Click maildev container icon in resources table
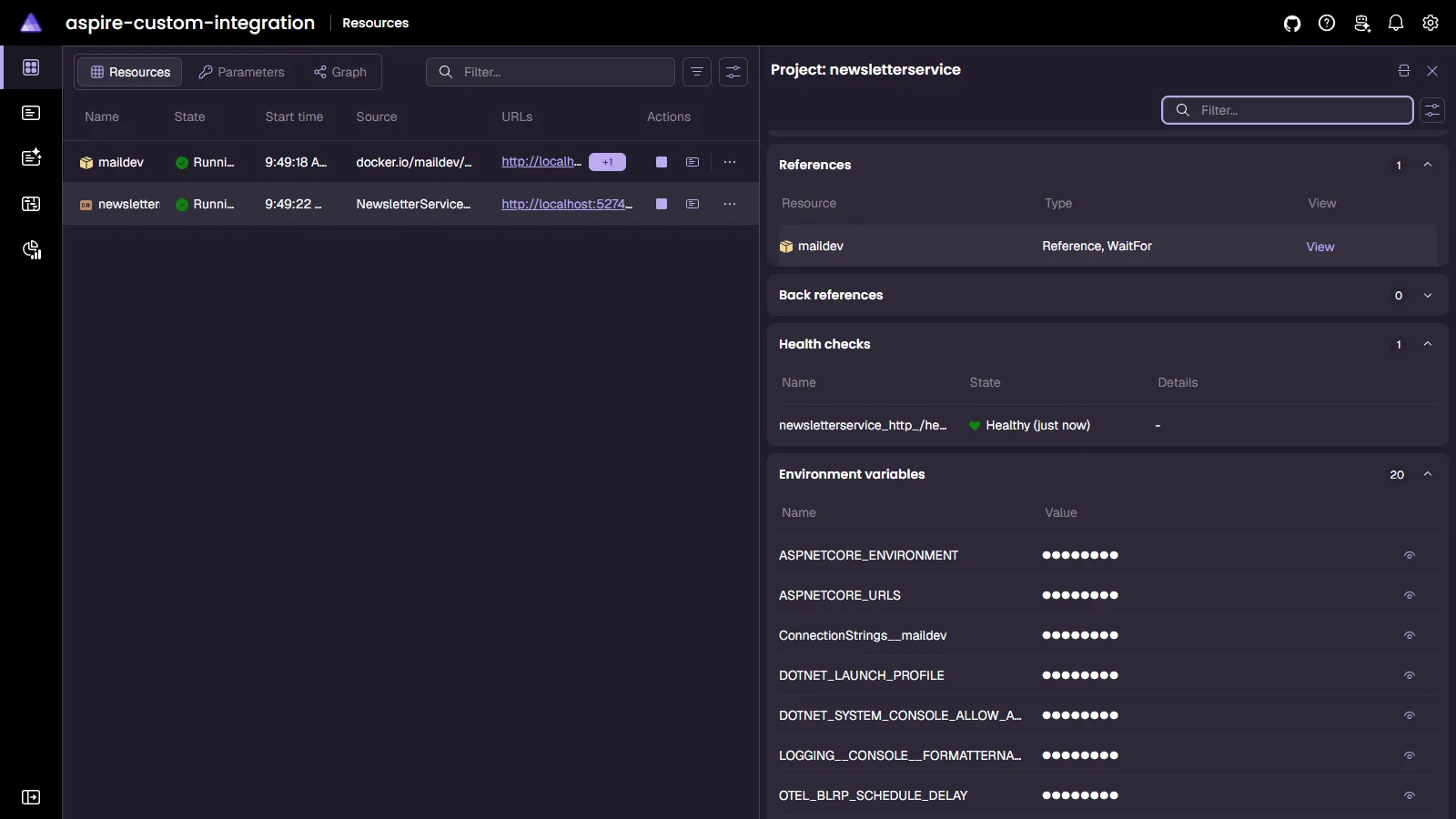The height and width of the screenshot is (819, 1456). 86,163
